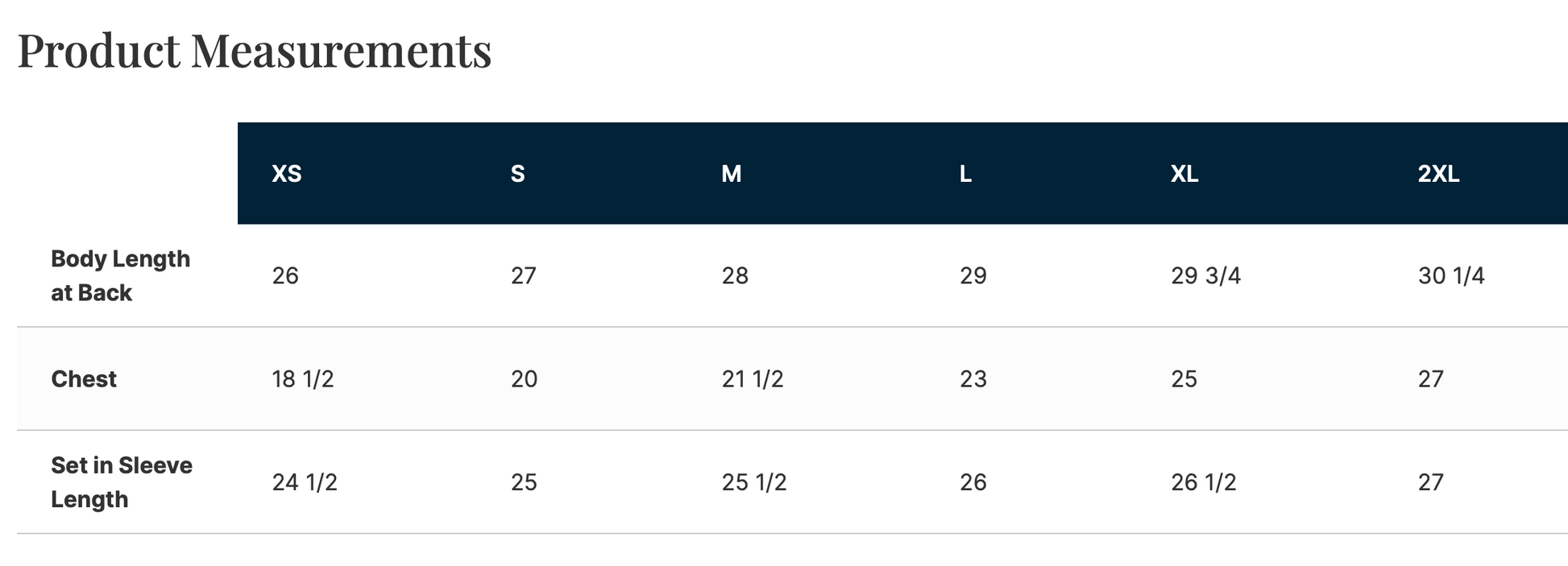Click the XS sleeve length 24 1/2
The image size is (1568, 566).
tap(305, 482)
